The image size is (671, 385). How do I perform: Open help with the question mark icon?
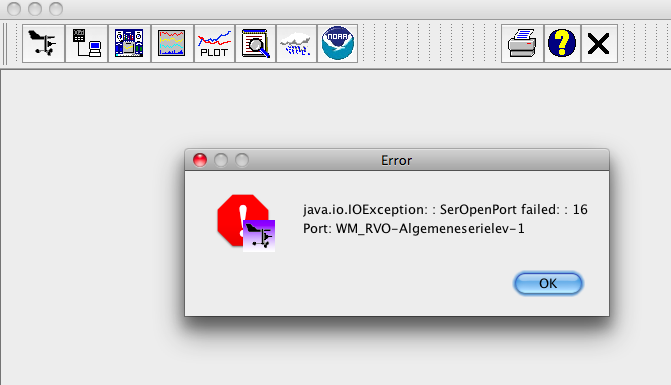tap(562, 43)
